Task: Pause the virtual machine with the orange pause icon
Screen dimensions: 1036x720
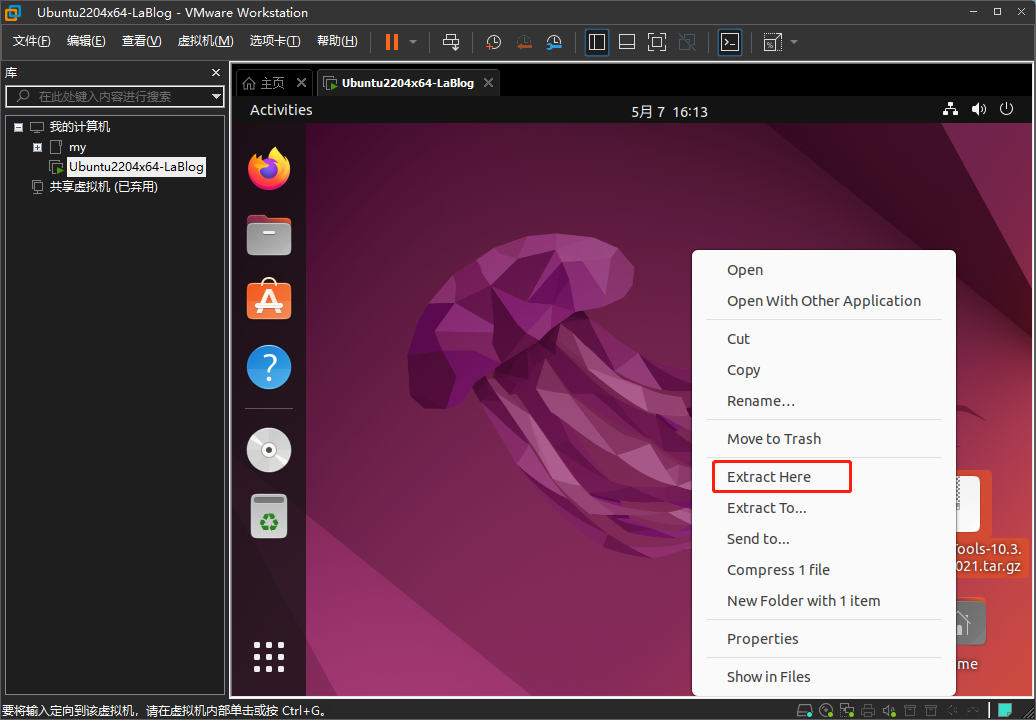Action: pos(392,42)
